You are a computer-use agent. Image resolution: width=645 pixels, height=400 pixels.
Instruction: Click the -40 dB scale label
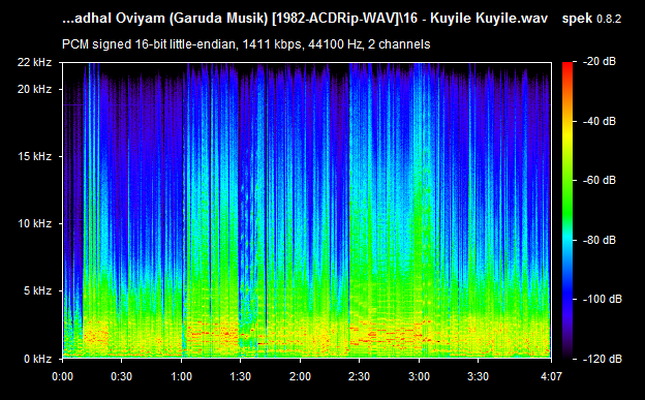coord(599,121)
